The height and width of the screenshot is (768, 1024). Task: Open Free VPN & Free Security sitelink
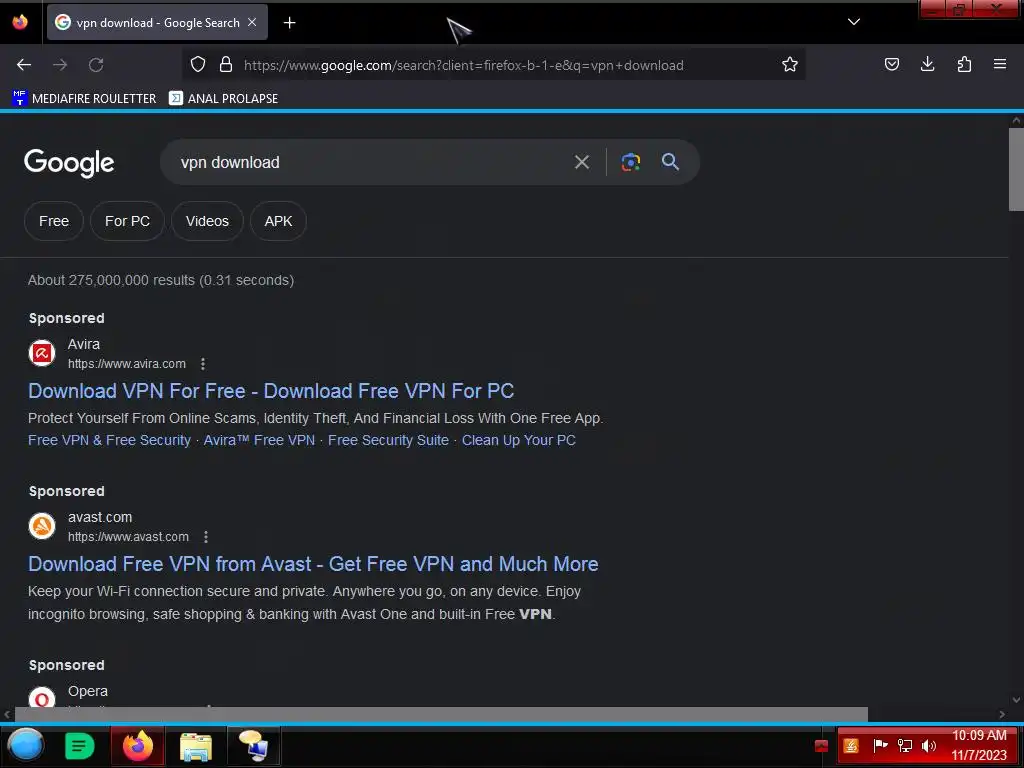[109, 440]
